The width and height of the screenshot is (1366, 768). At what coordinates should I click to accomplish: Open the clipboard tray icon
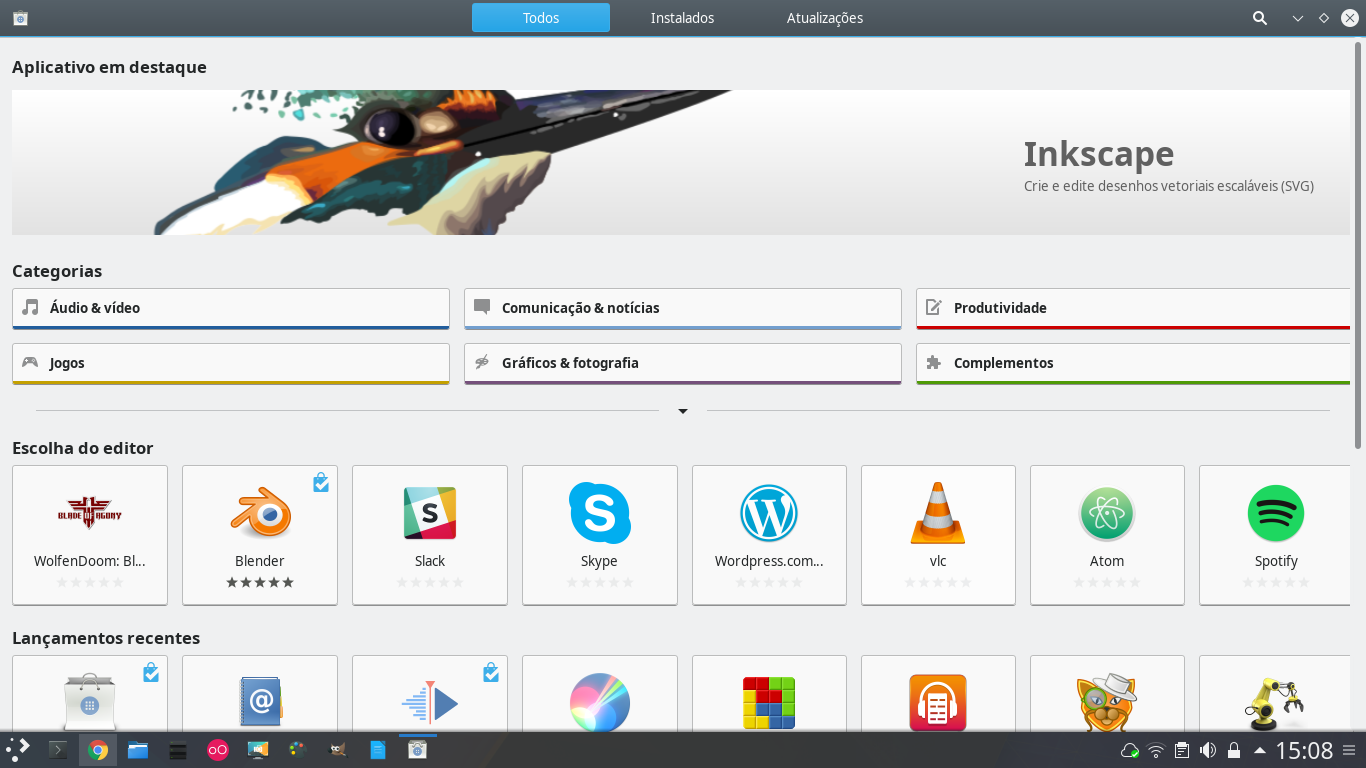(1181, 750)
